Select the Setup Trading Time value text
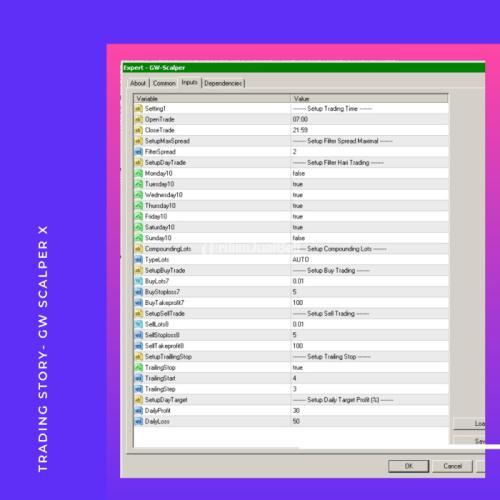 click(x=332, y=109)
